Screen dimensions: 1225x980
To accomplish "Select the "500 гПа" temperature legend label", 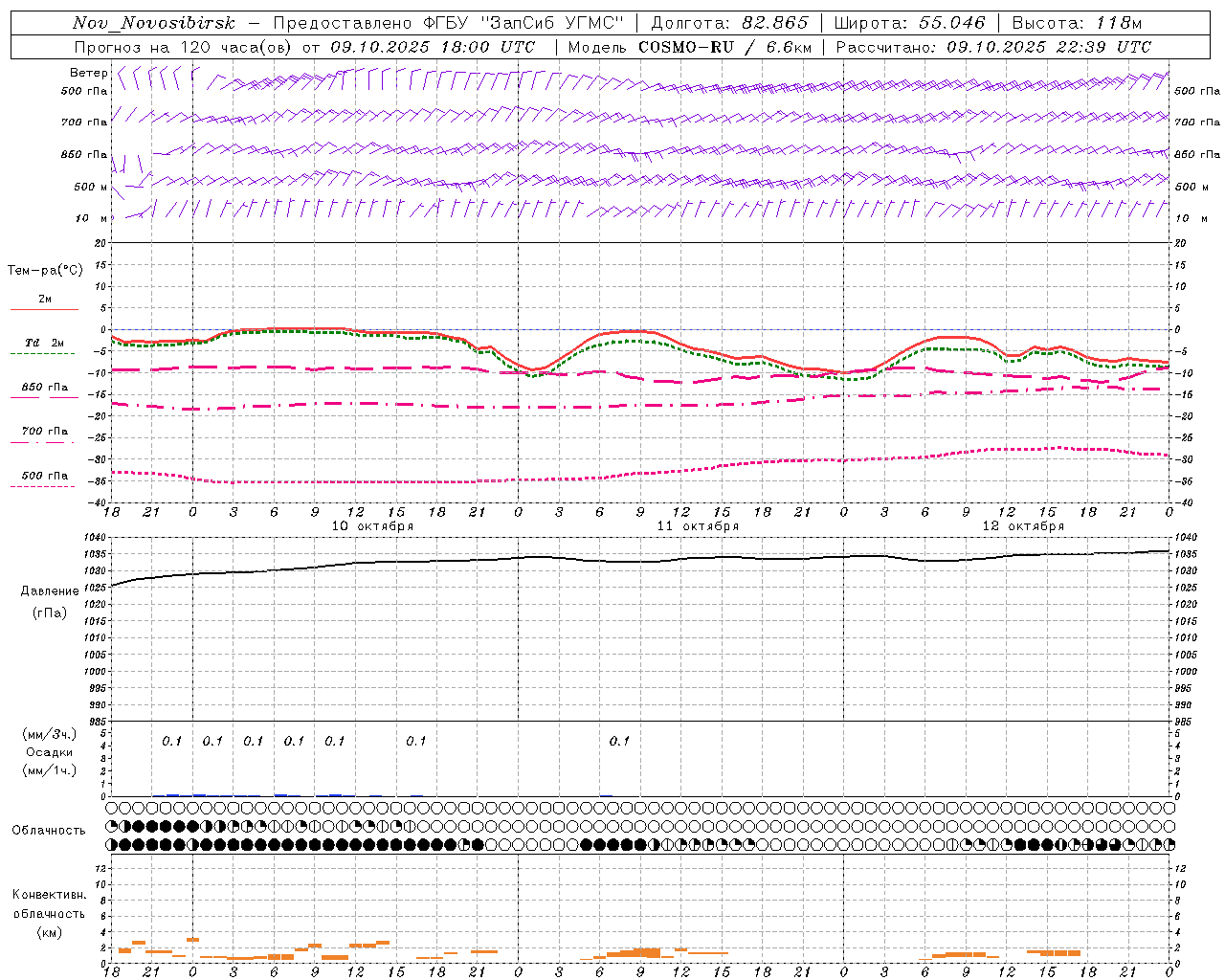I will tap(45, 476).
